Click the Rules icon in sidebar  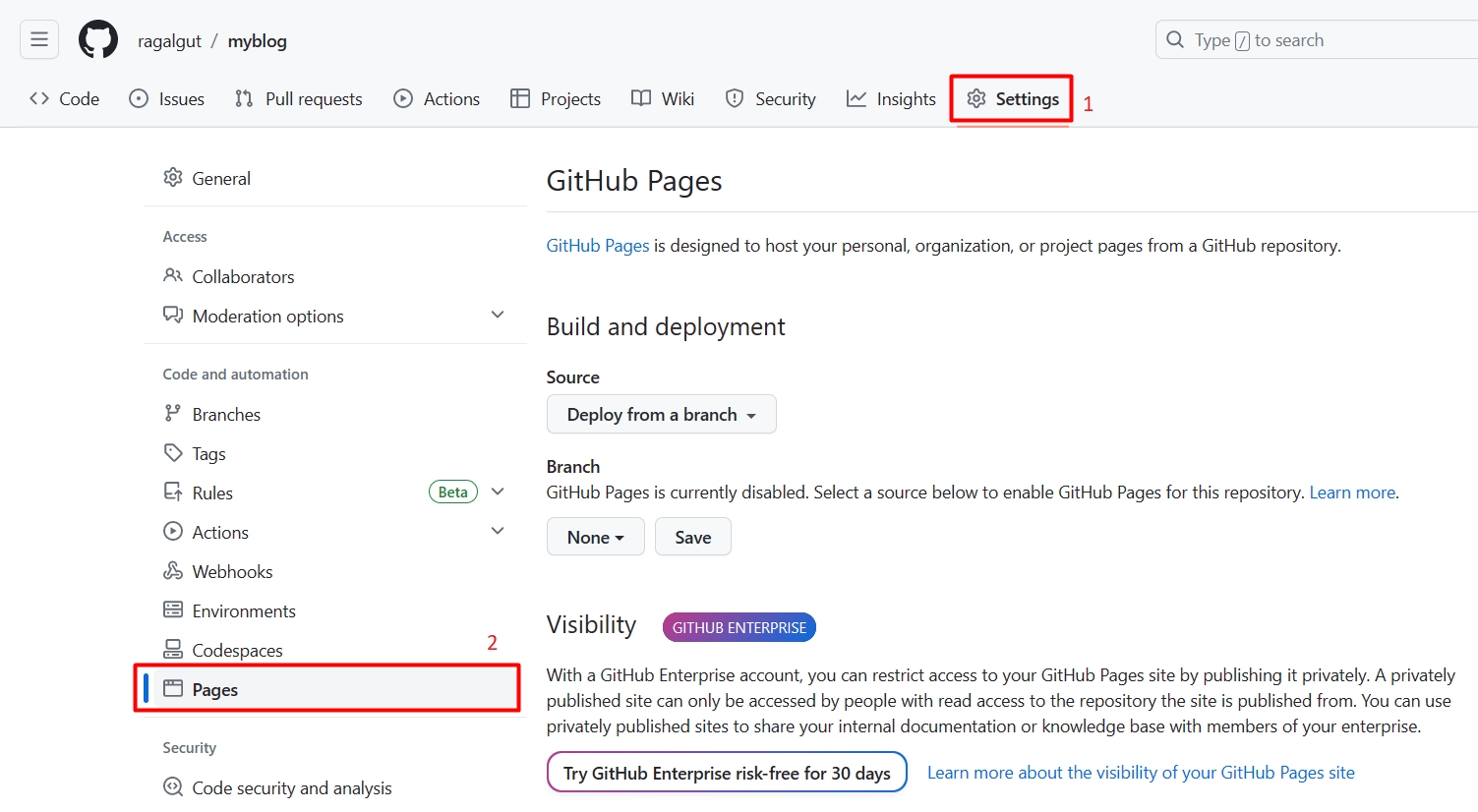tap(173, 492)
